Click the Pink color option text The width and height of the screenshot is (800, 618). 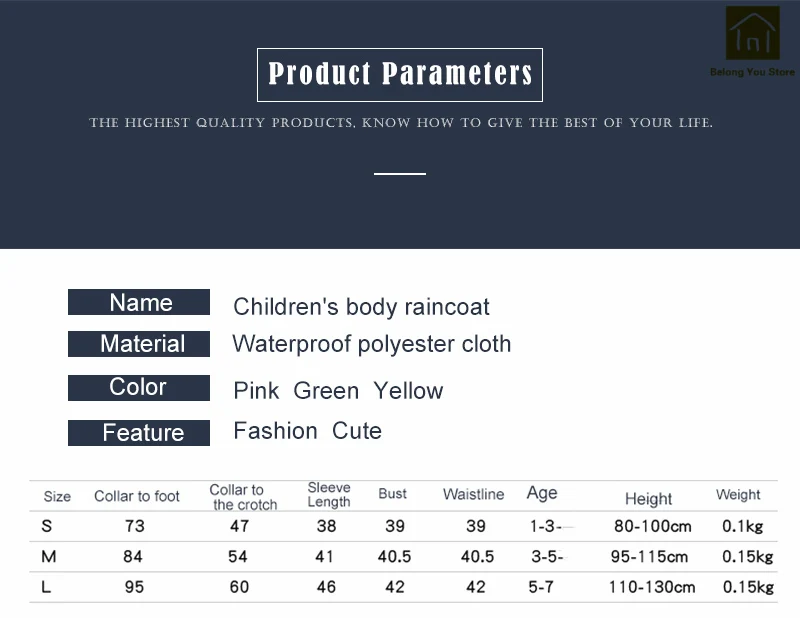pyautogui.click(x=256, y=391)
